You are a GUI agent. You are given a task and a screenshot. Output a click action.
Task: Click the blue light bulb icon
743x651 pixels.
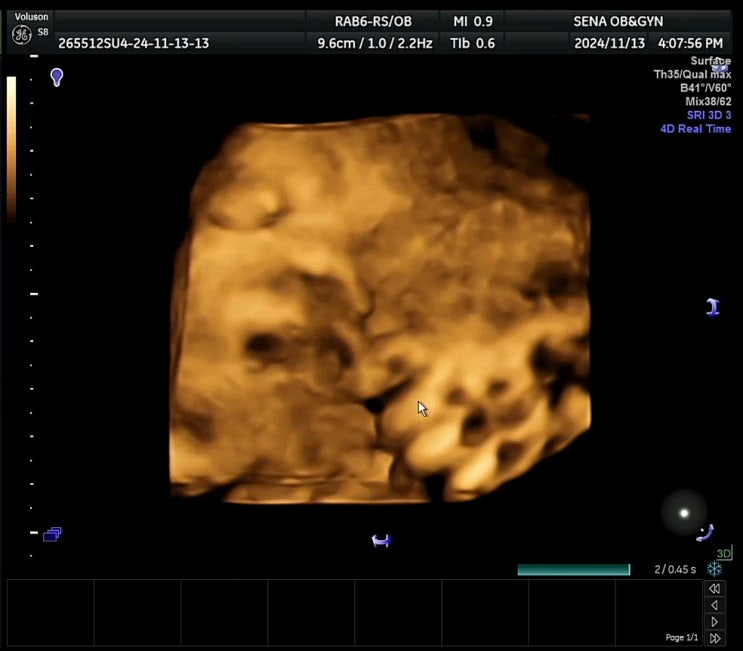57,77
